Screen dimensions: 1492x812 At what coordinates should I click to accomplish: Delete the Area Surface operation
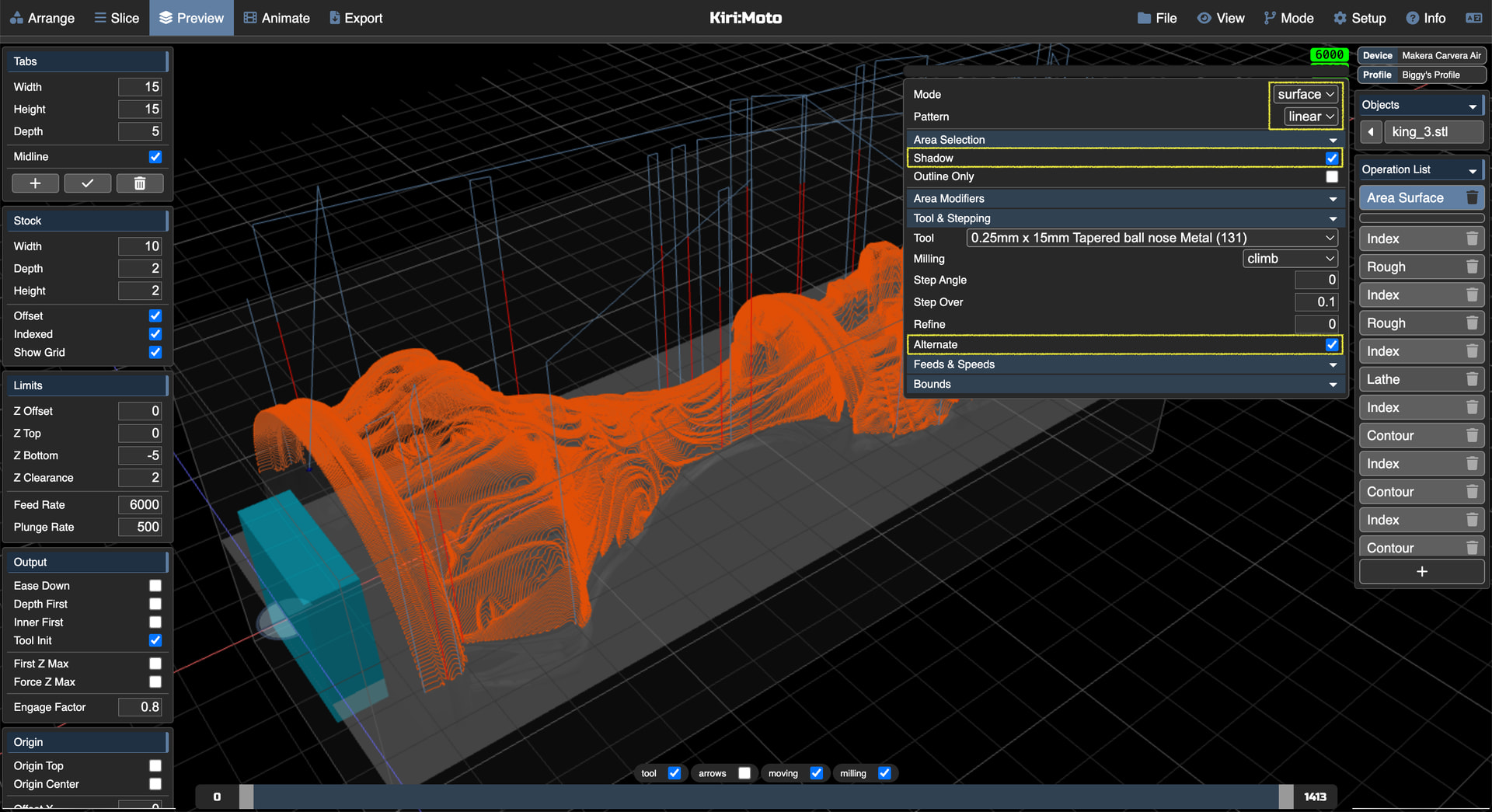coord(1471,198)
